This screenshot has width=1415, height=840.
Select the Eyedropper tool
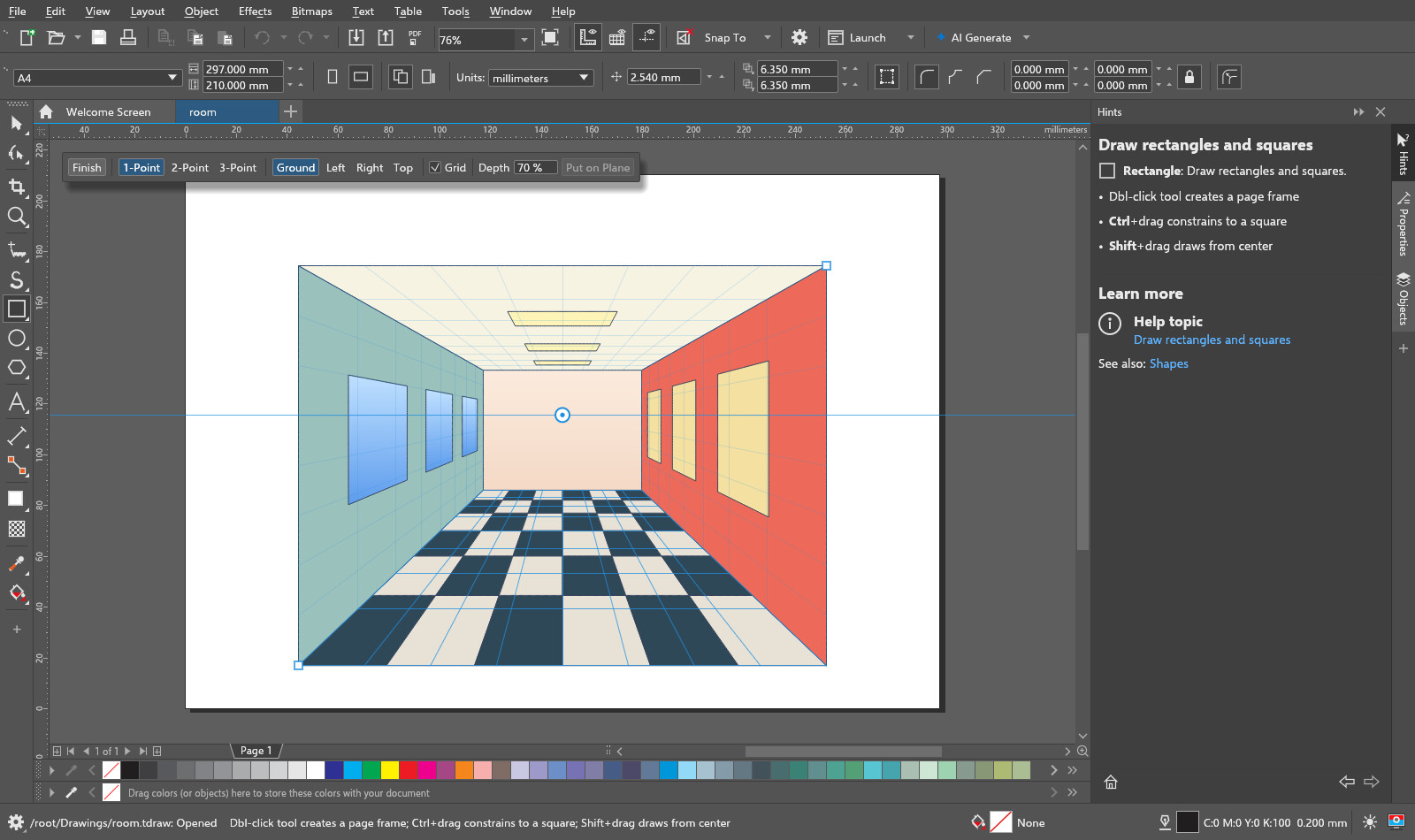pos(16,563)
